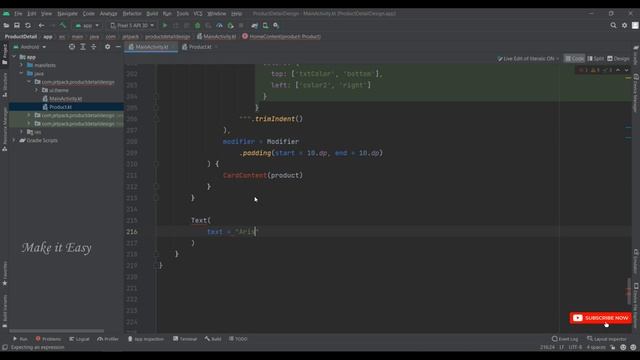The image size is (640, 360).
Task: Open the Build menu
Action: pyautogui.click(x=152, y=13)
